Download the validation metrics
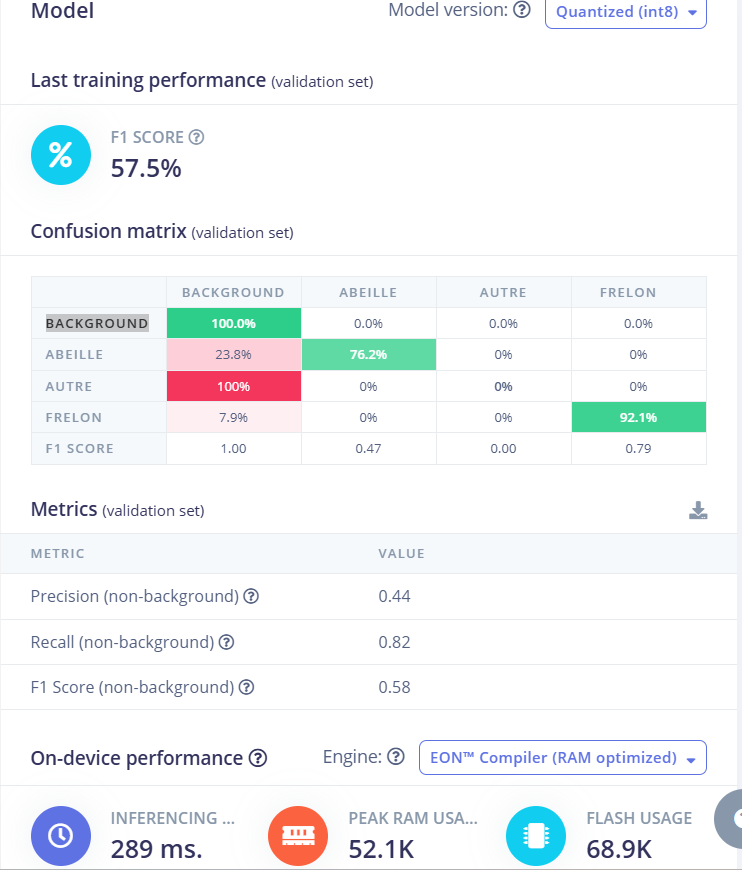Viewport: 742px width, 870px height. pos(698,511)
